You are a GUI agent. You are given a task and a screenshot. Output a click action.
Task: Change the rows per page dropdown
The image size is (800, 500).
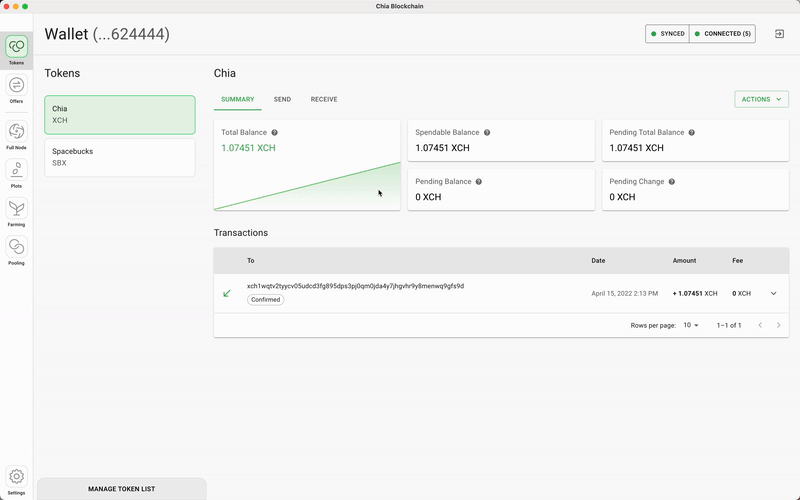[x=691, y=325]
